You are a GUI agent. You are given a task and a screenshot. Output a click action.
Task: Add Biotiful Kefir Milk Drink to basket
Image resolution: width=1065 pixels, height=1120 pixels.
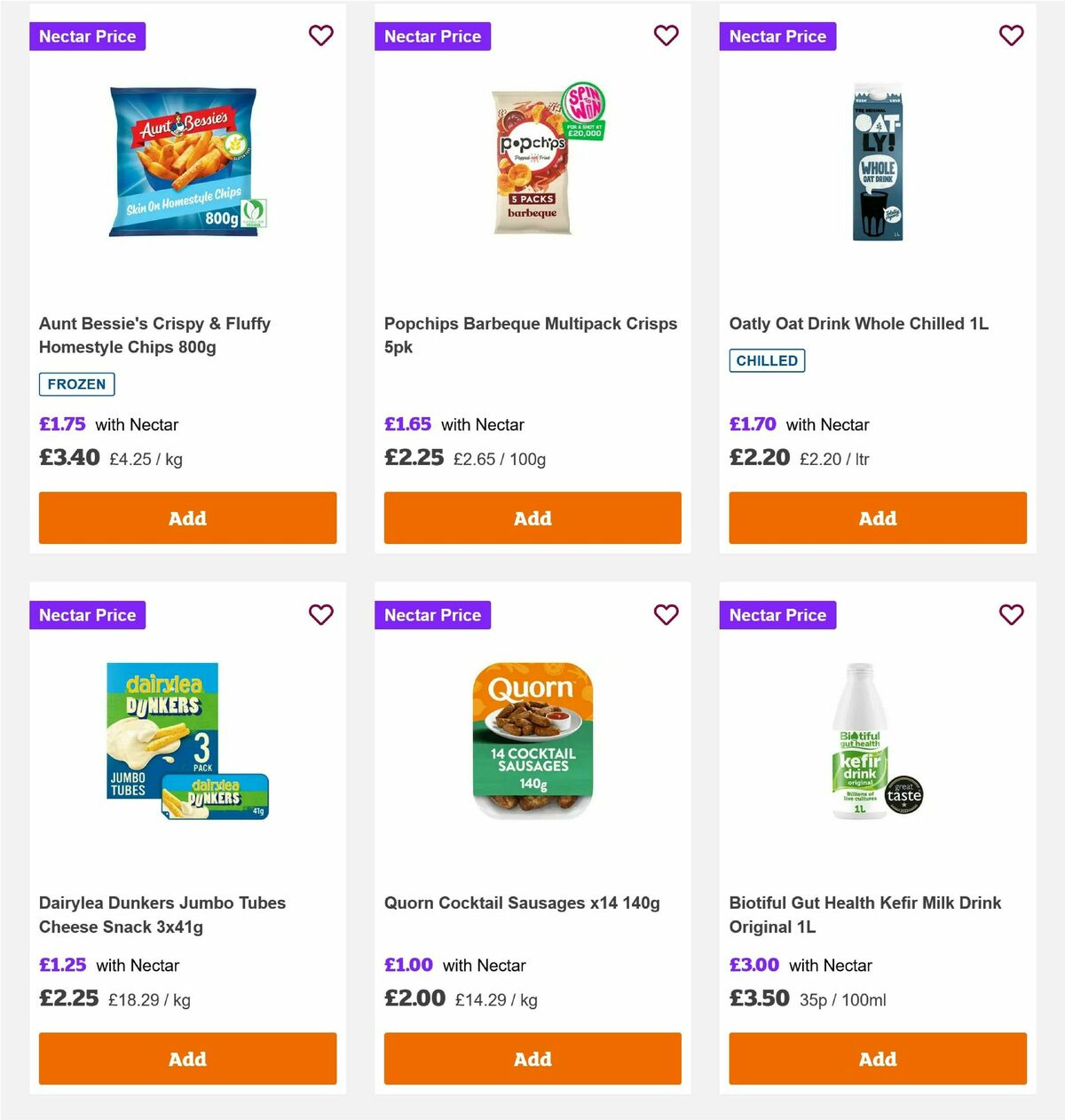pos(877,1058)
